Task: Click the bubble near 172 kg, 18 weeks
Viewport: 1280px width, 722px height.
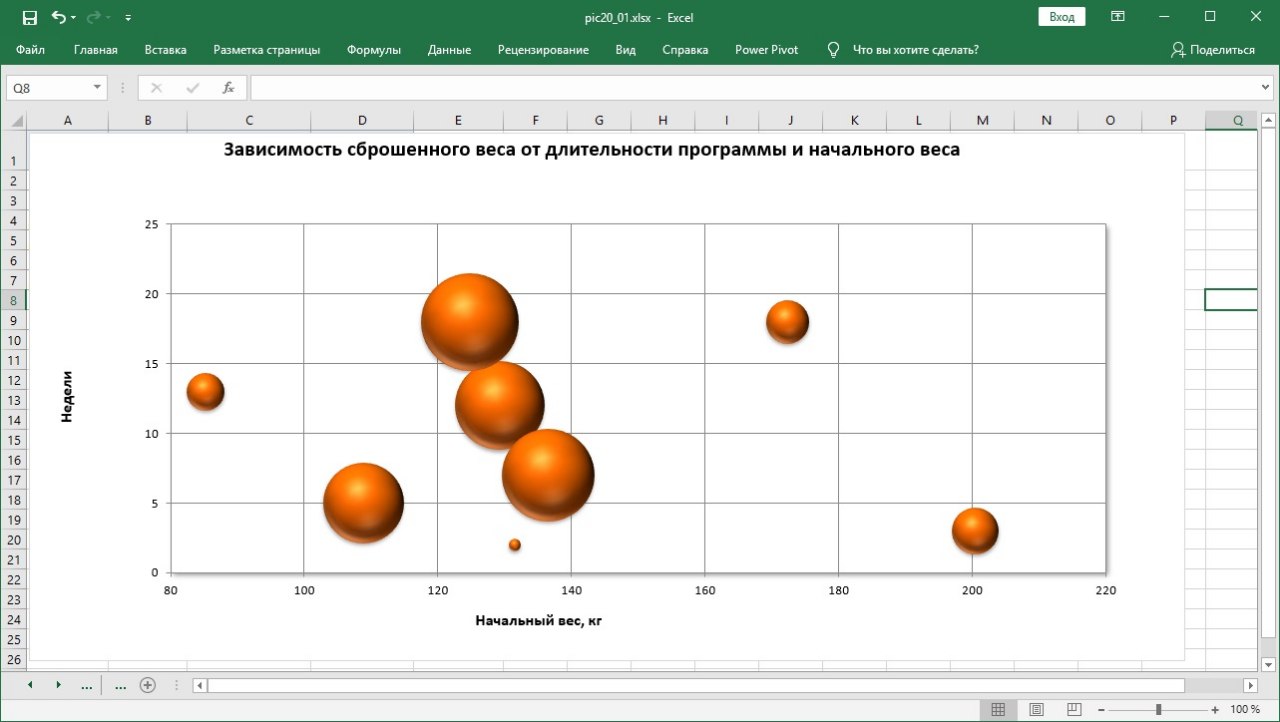Action: click(788, 322)
